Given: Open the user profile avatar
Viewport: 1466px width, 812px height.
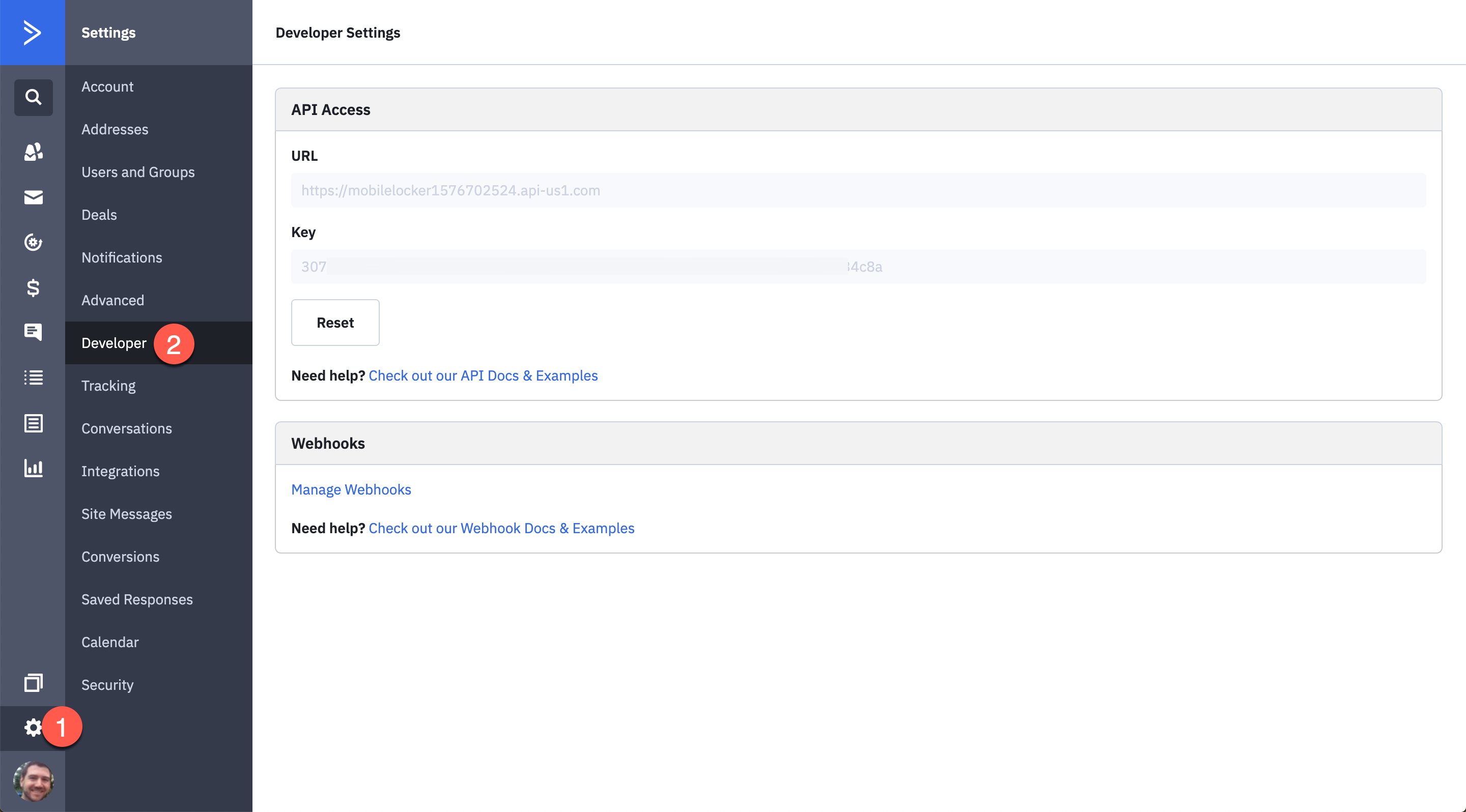Looking at the screenshot, I should coord(33,781).
